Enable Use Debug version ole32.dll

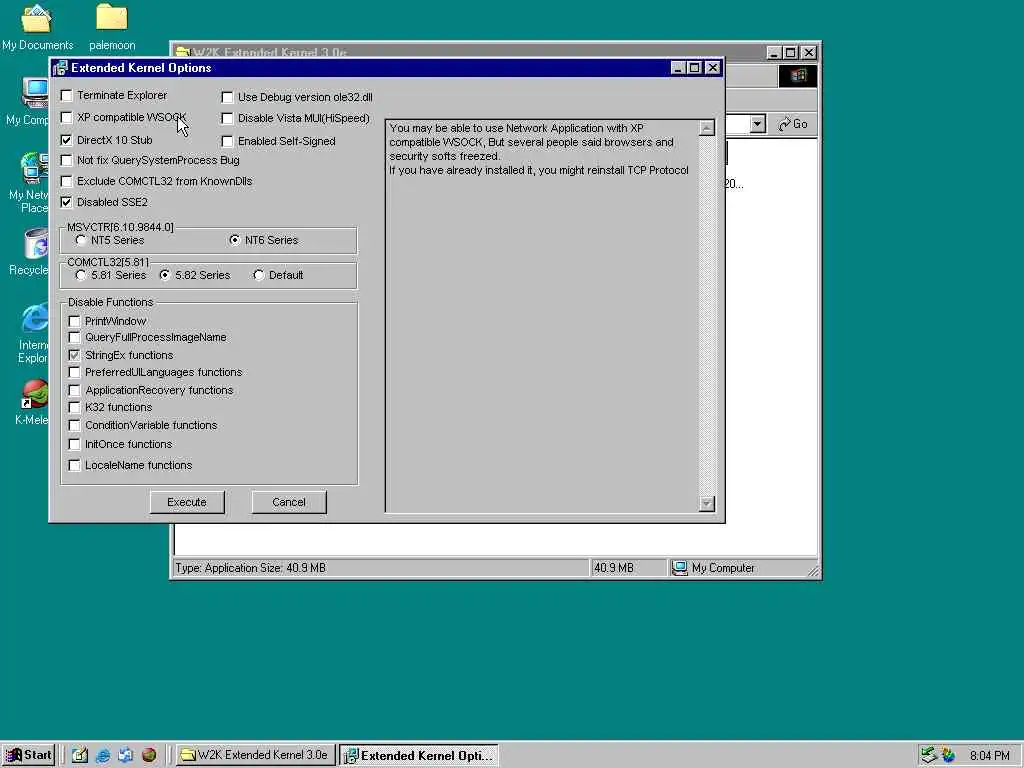coord(227,97)
